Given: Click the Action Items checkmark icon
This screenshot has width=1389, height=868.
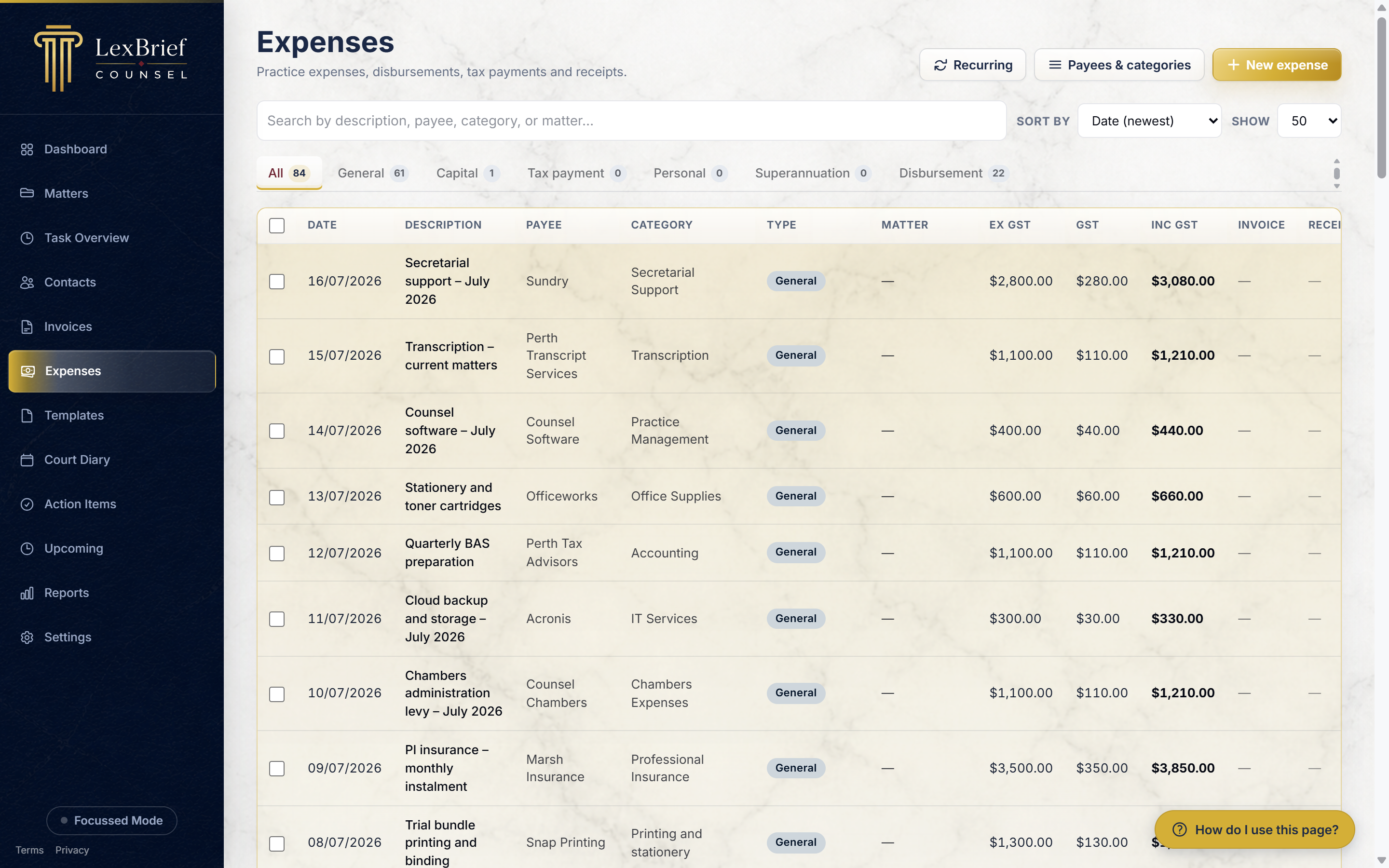Looking at the screenshot, I should pyautogui.click(x=27, y=504).
